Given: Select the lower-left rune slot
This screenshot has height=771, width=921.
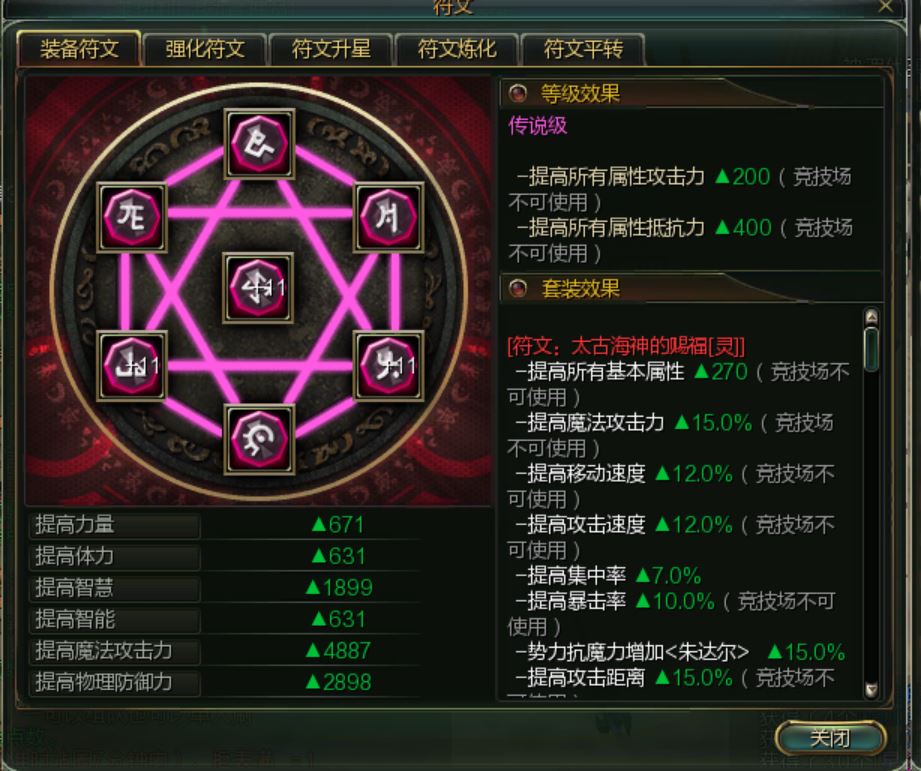Looking at the screenshot, I should click(x=132, y=365).
